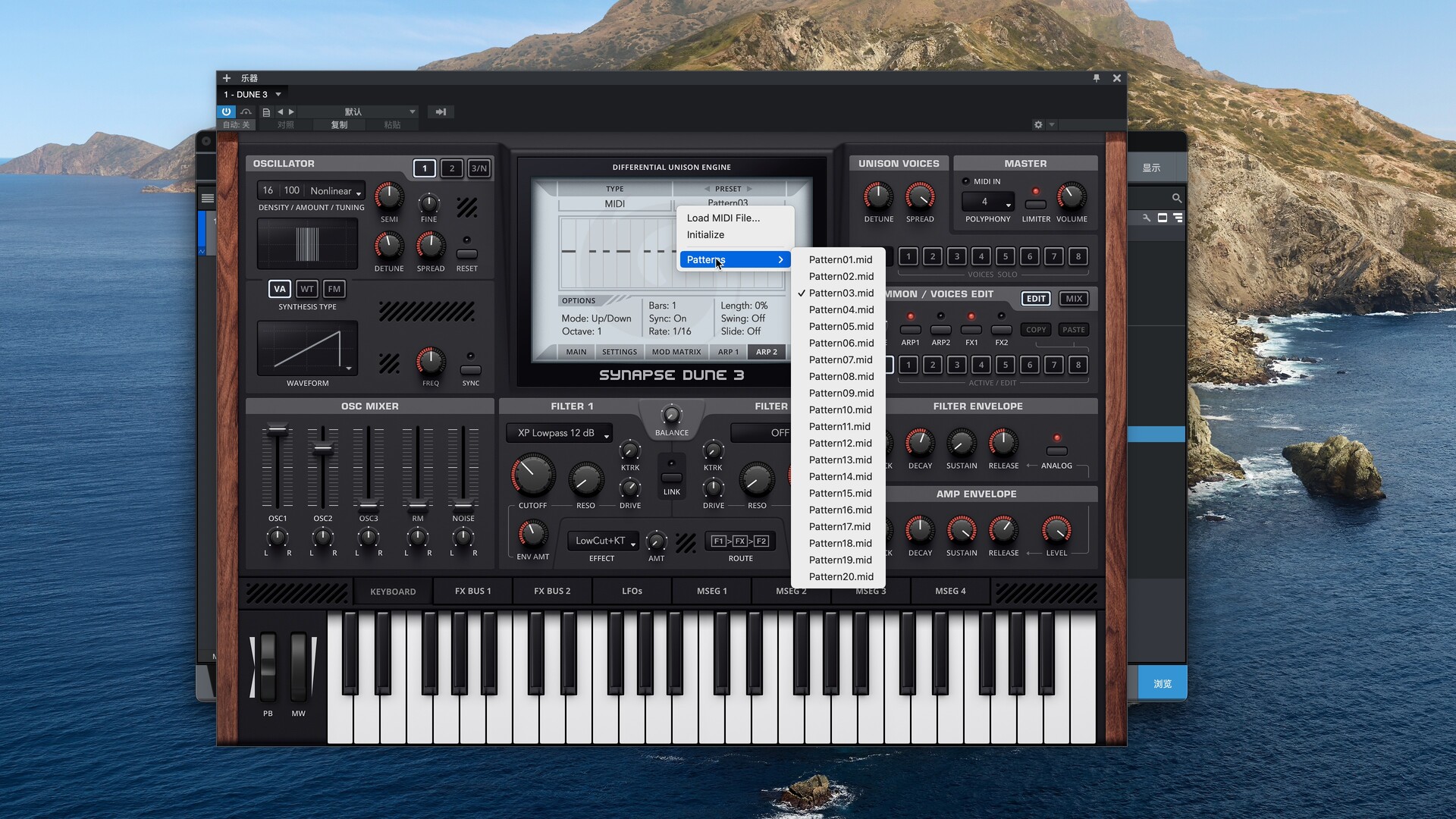
Task: Select Pattern07.mid from the patterns list
Action: coord(840,359)
